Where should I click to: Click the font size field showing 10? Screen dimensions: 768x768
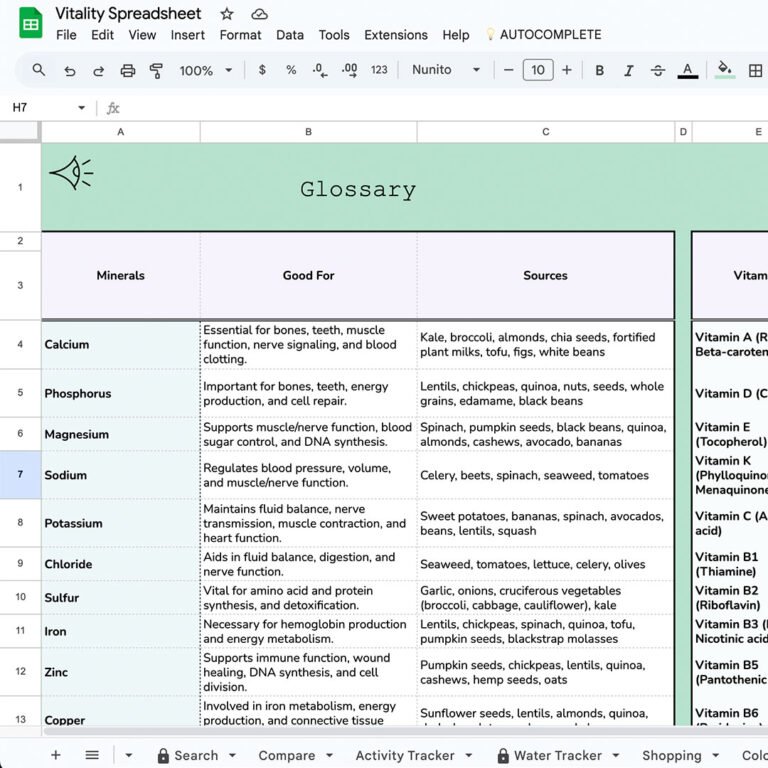pyautogui.click(x=538, y=70)
